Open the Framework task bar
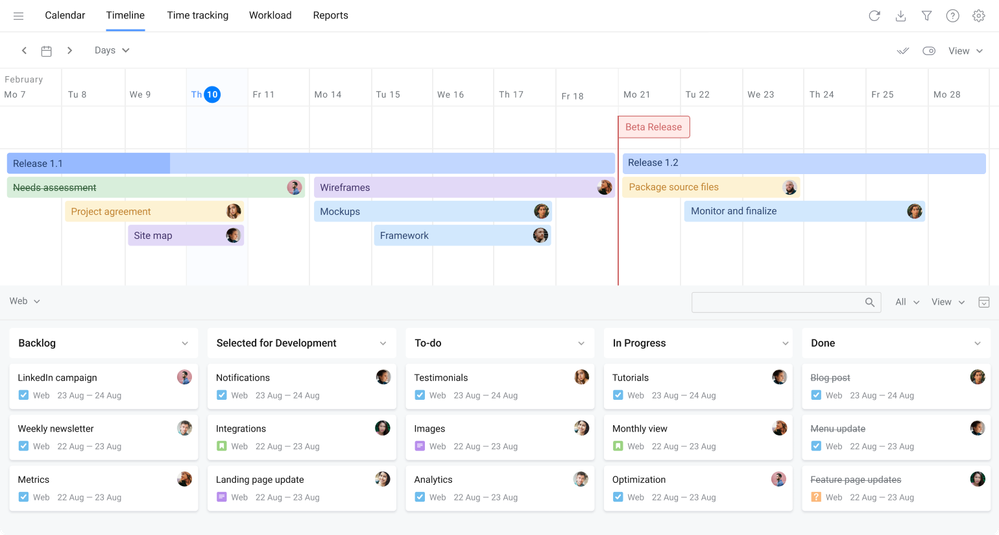 463,236
